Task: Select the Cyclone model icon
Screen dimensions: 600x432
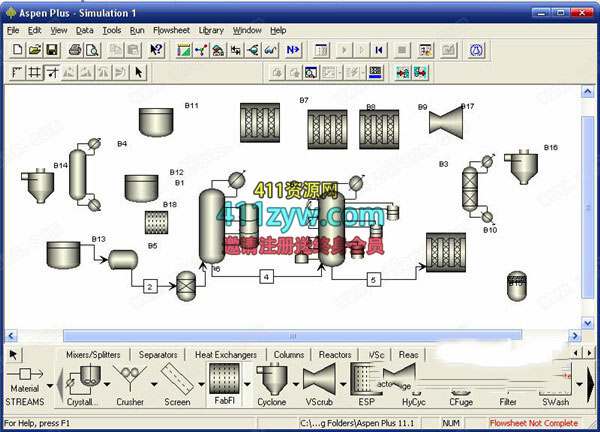Action: click(271, 382)
